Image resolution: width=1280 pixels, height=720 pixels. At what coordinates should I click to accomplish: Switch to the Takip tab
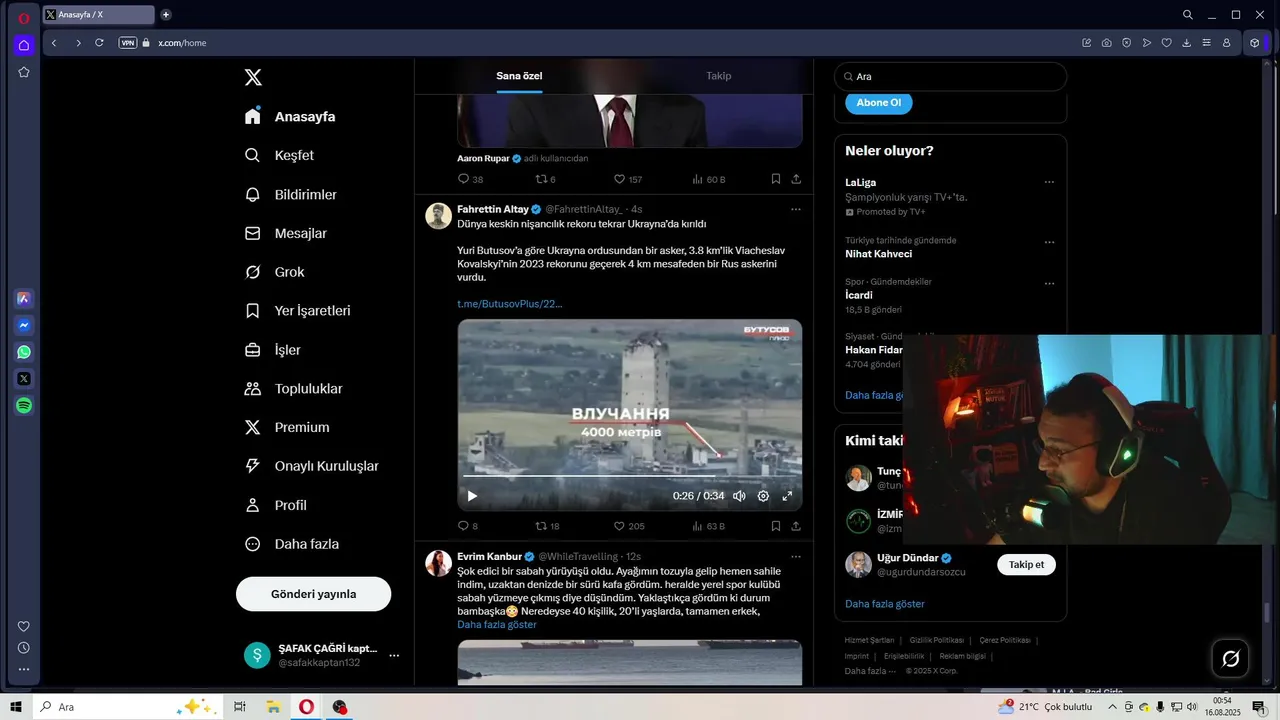click(x=719, y=76)
